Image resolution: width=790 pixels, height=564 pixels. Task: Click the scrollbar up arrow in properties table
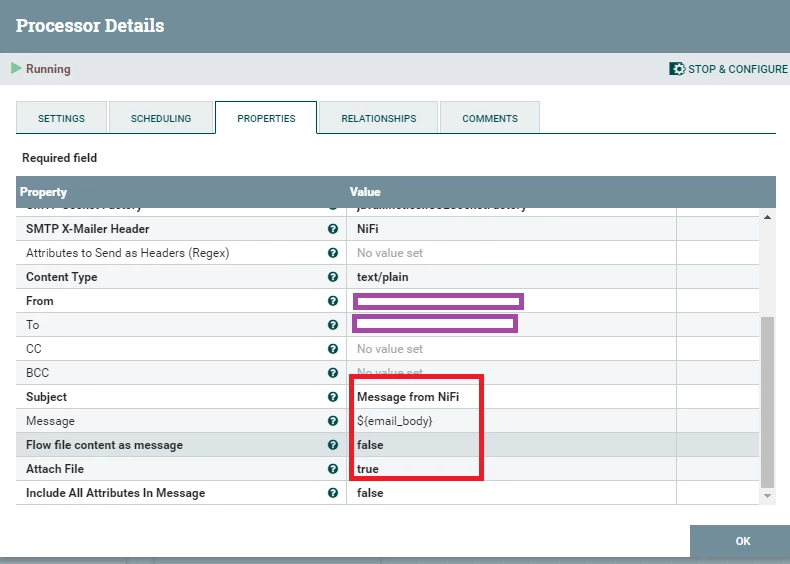(767, 217)
